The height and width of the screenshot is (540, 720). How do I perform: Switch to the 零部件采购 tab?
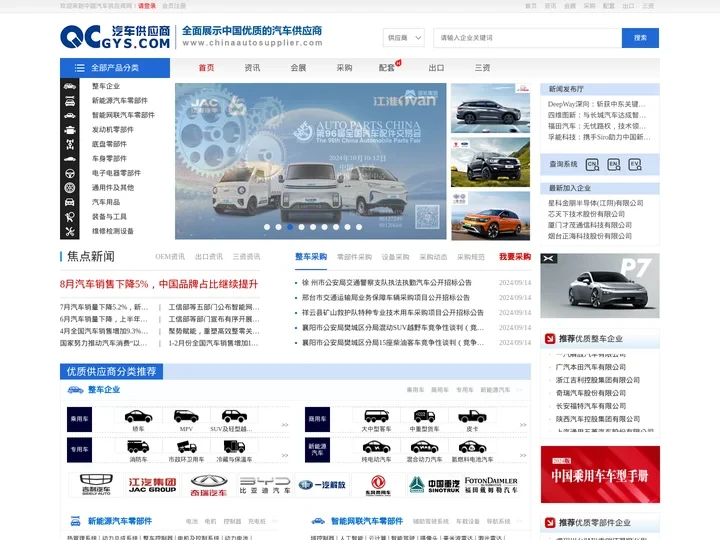(x=354, y=257)
